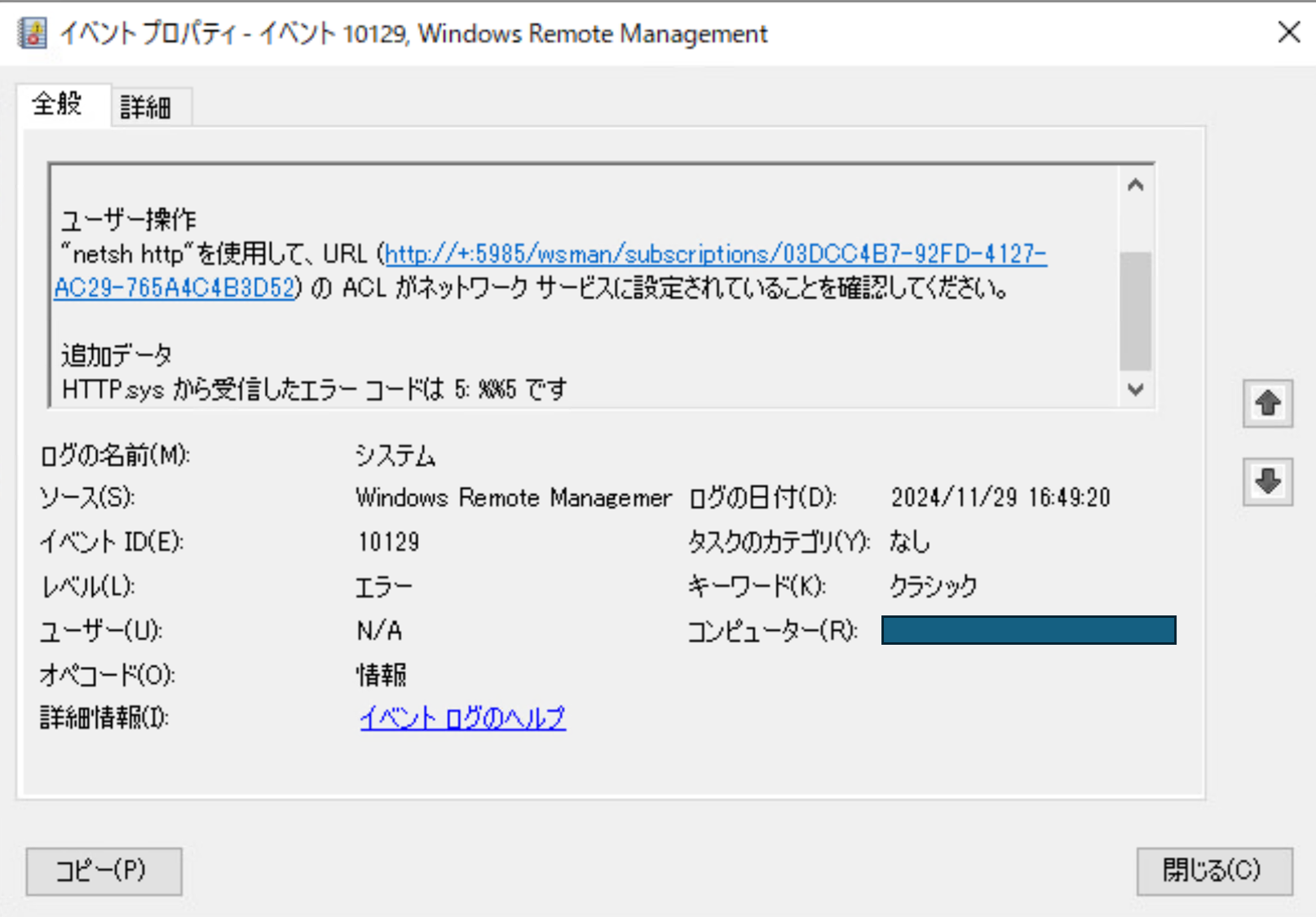Screen dimensions: 1316x917
Task: Switch to the 詳細 tab
Action: tap(150, 106)
